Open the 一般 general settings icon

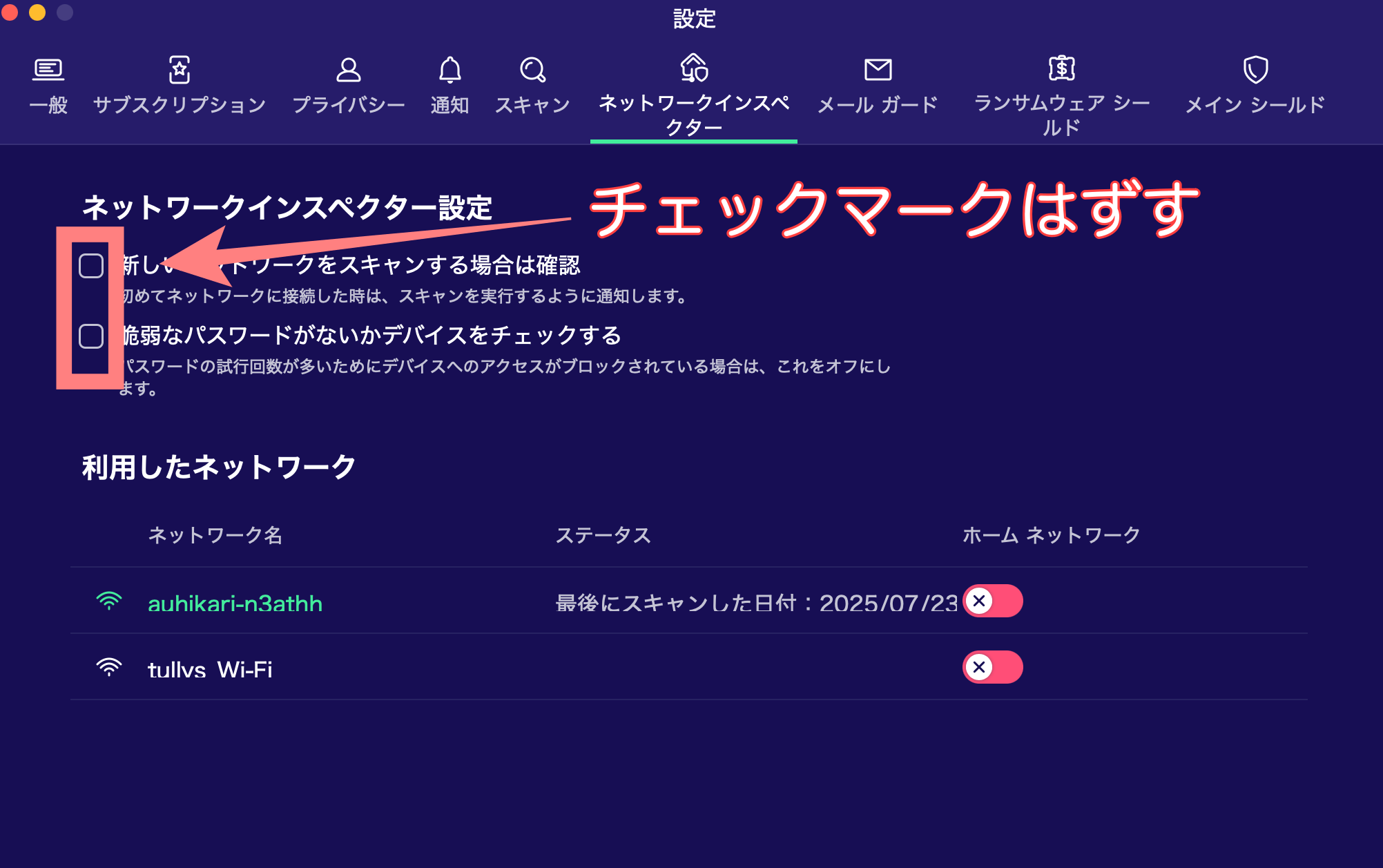point(48,69)
